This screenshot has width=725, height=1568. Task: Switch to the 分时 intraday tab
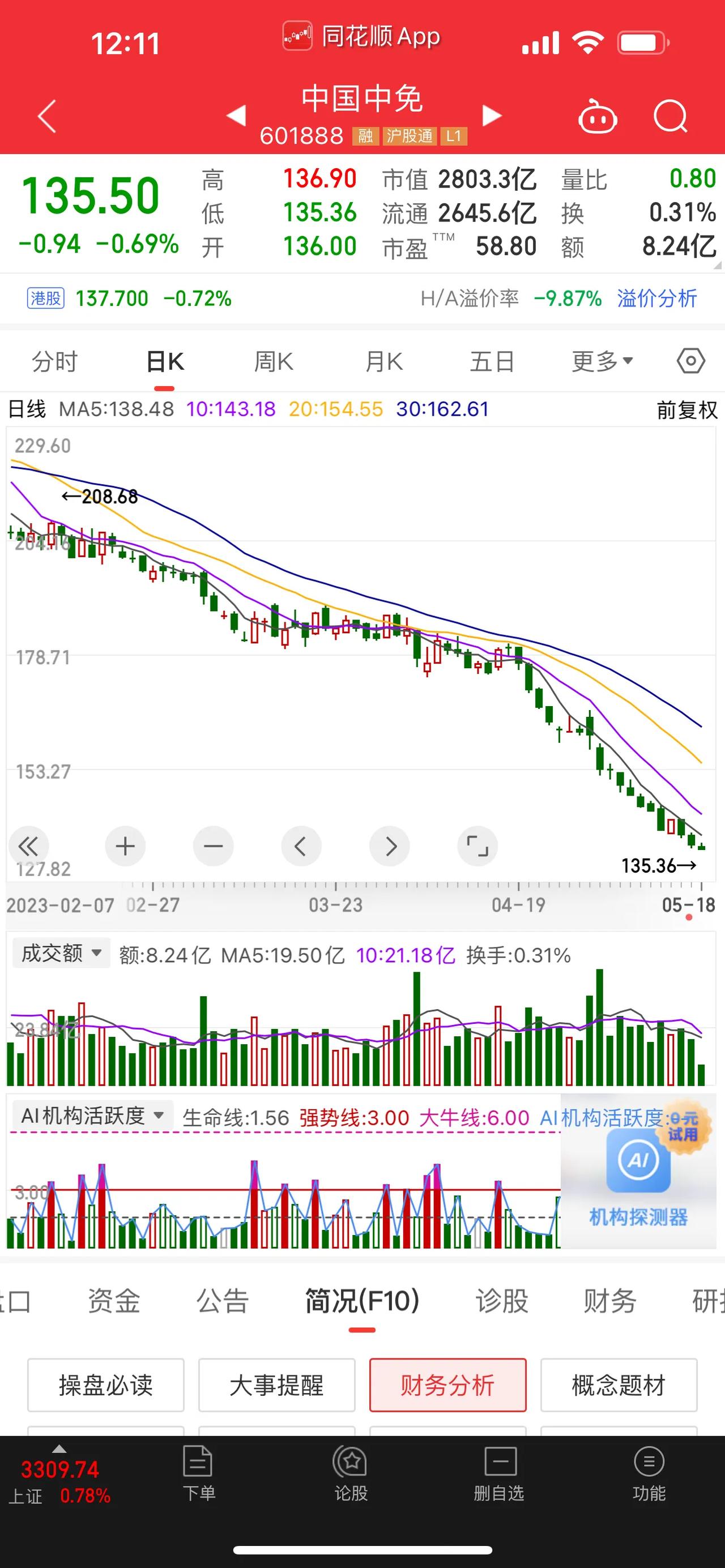pos(55,362)
